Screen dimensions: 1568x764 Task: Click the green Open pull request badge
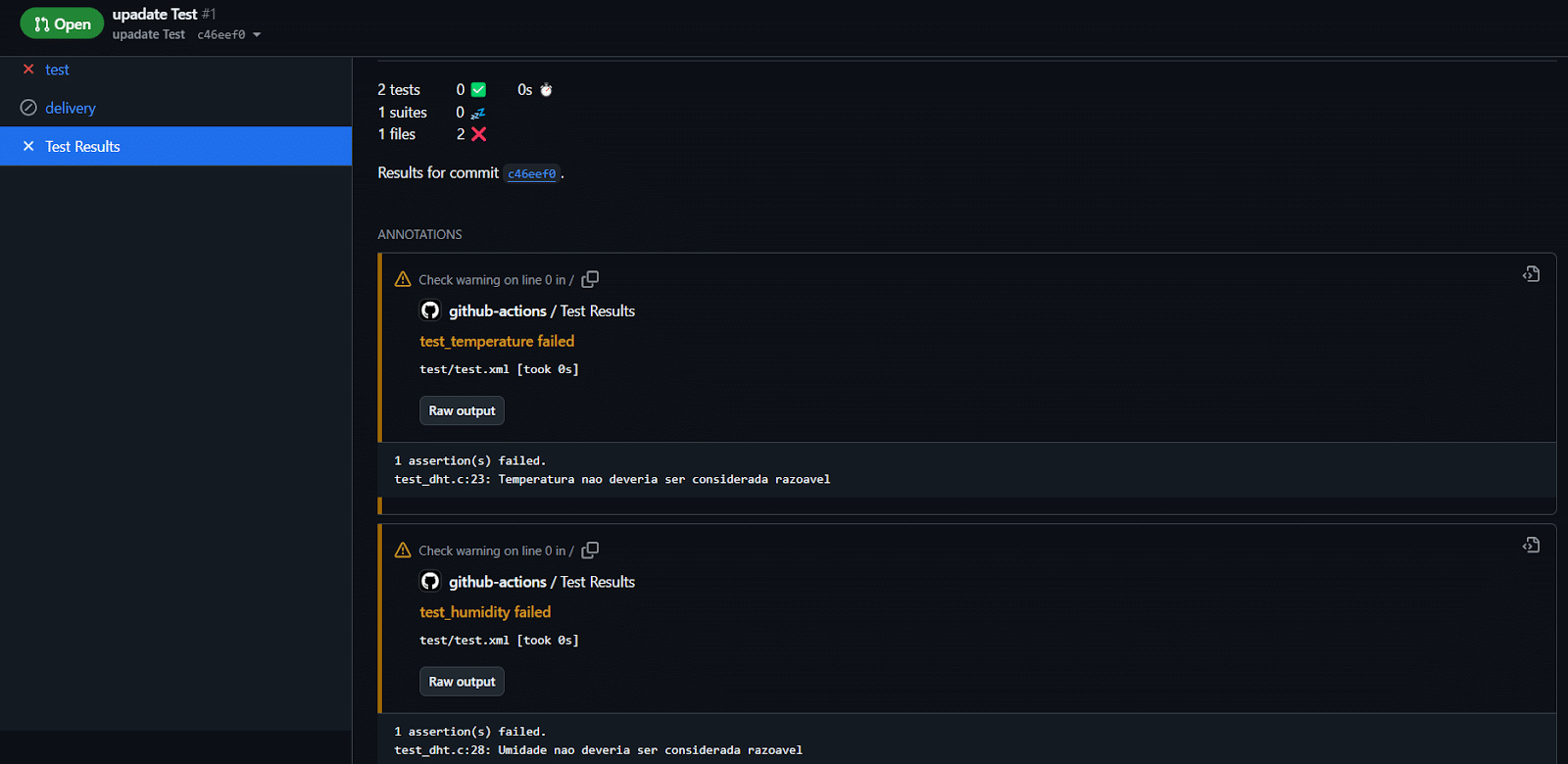click(62, 24)
